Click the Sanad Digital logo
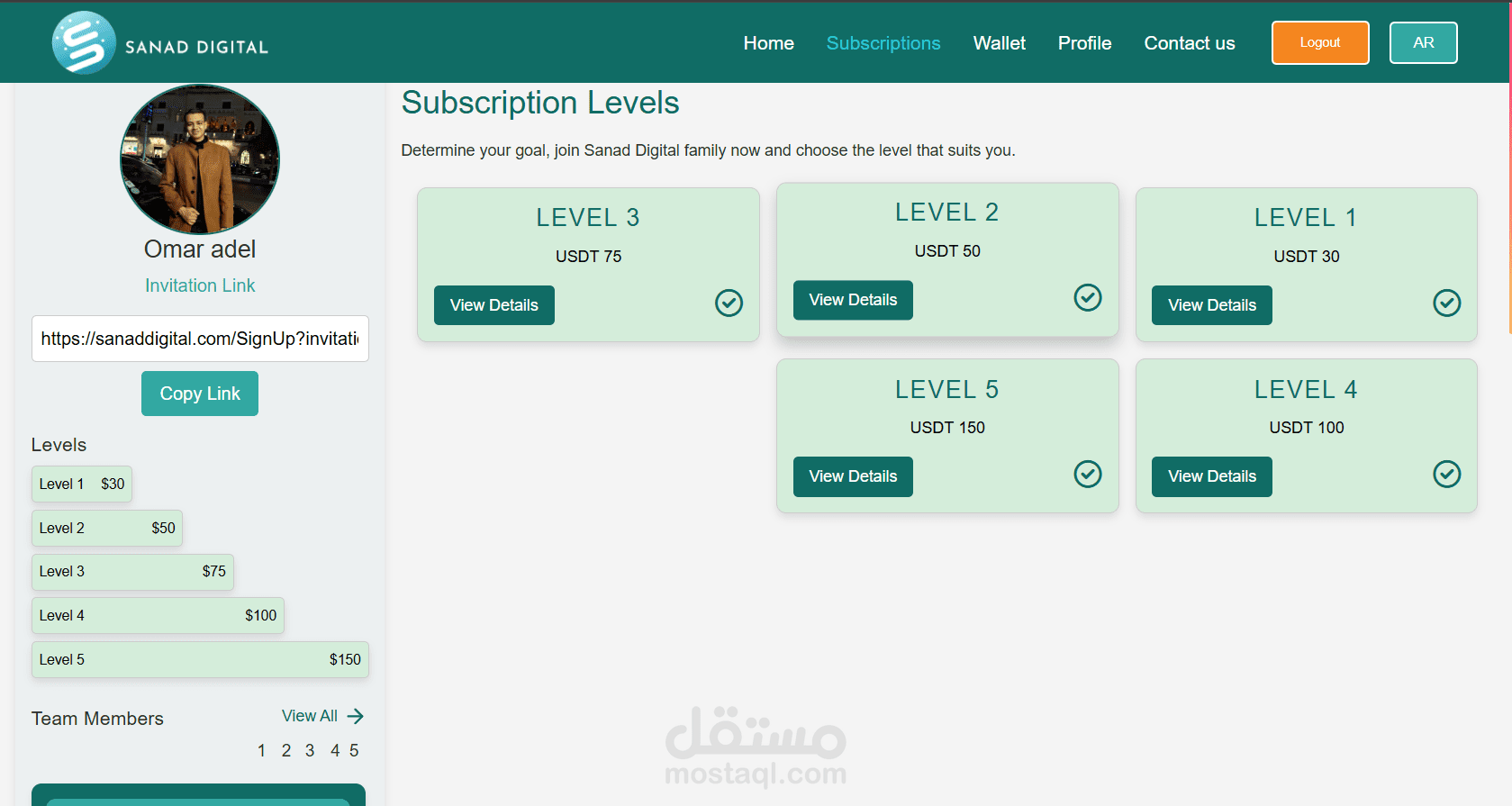The image size is (1512, 806). point(160,42)
